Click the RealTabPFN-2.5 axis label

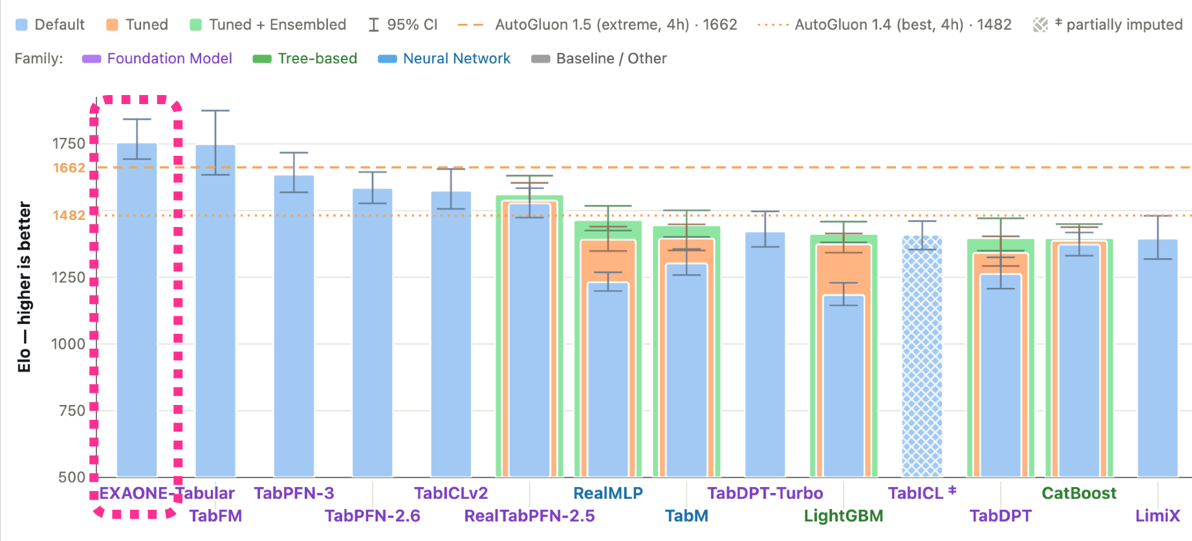click(529, 517)
